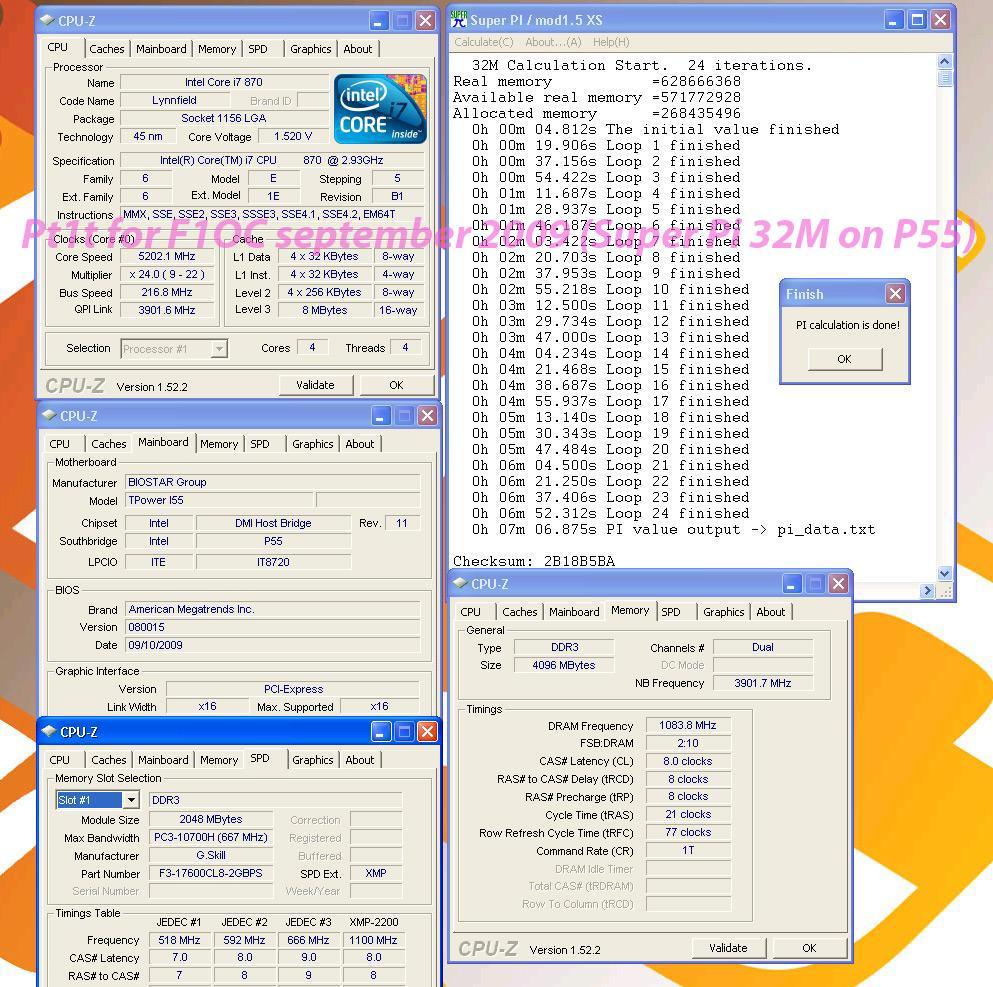Click the NB Frequency value 3901.7 MHz
Screen dimensions: 993x987
763,683
